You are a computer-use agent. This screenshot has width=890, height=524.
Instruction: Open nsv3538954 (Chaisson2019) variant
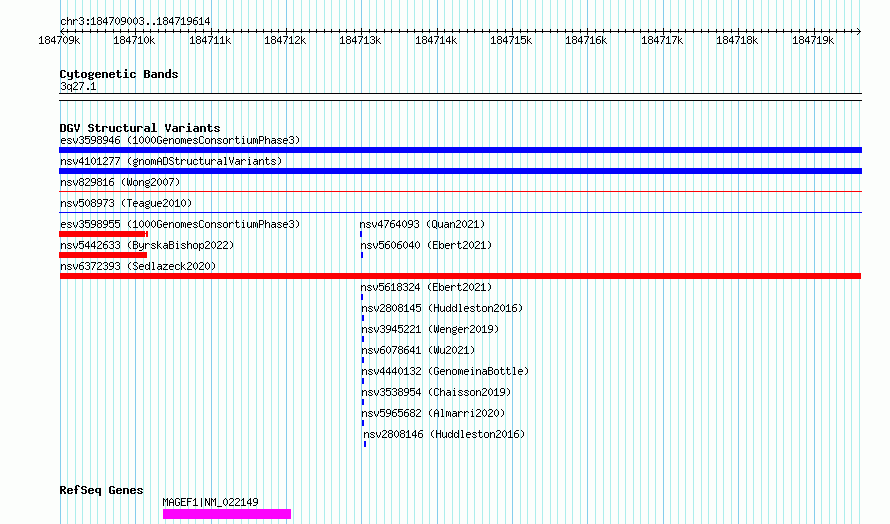(436, 392)
